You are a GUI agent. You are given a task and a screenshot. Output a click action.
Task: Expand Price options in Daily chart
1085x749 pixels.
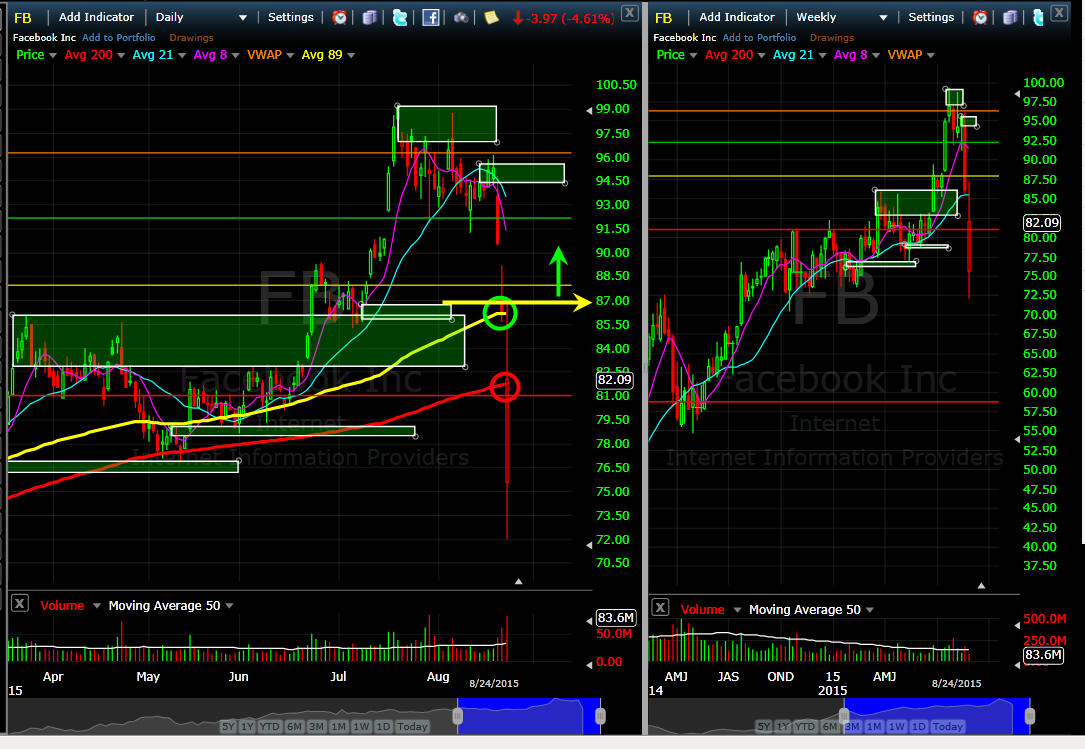[53, 55]
